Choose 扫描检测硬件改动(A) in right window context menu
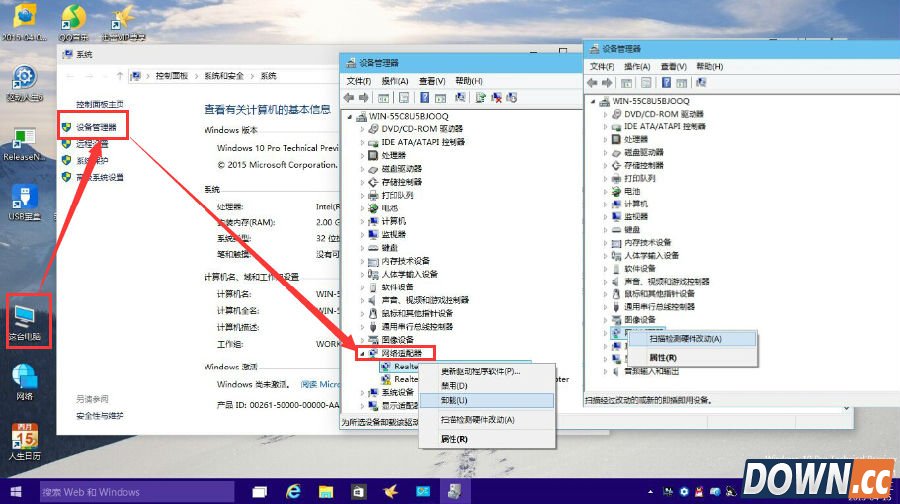 point(692,339)
